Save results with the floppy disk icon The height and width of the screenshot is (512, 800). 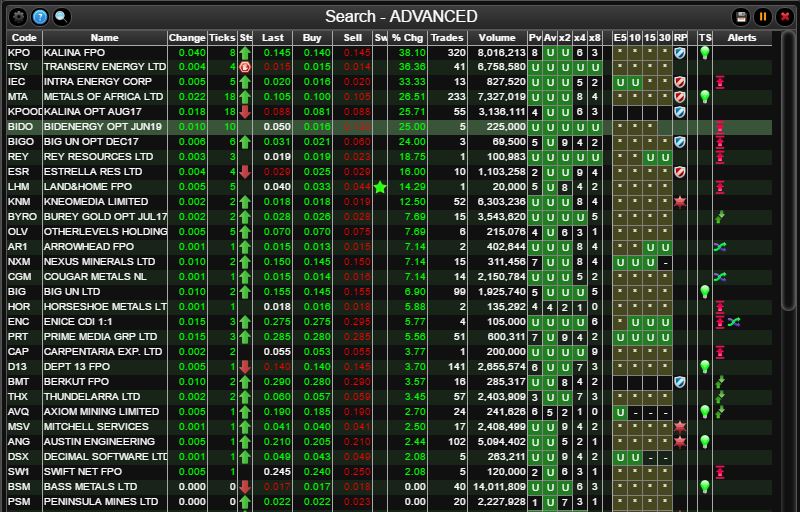pos(741,17)
